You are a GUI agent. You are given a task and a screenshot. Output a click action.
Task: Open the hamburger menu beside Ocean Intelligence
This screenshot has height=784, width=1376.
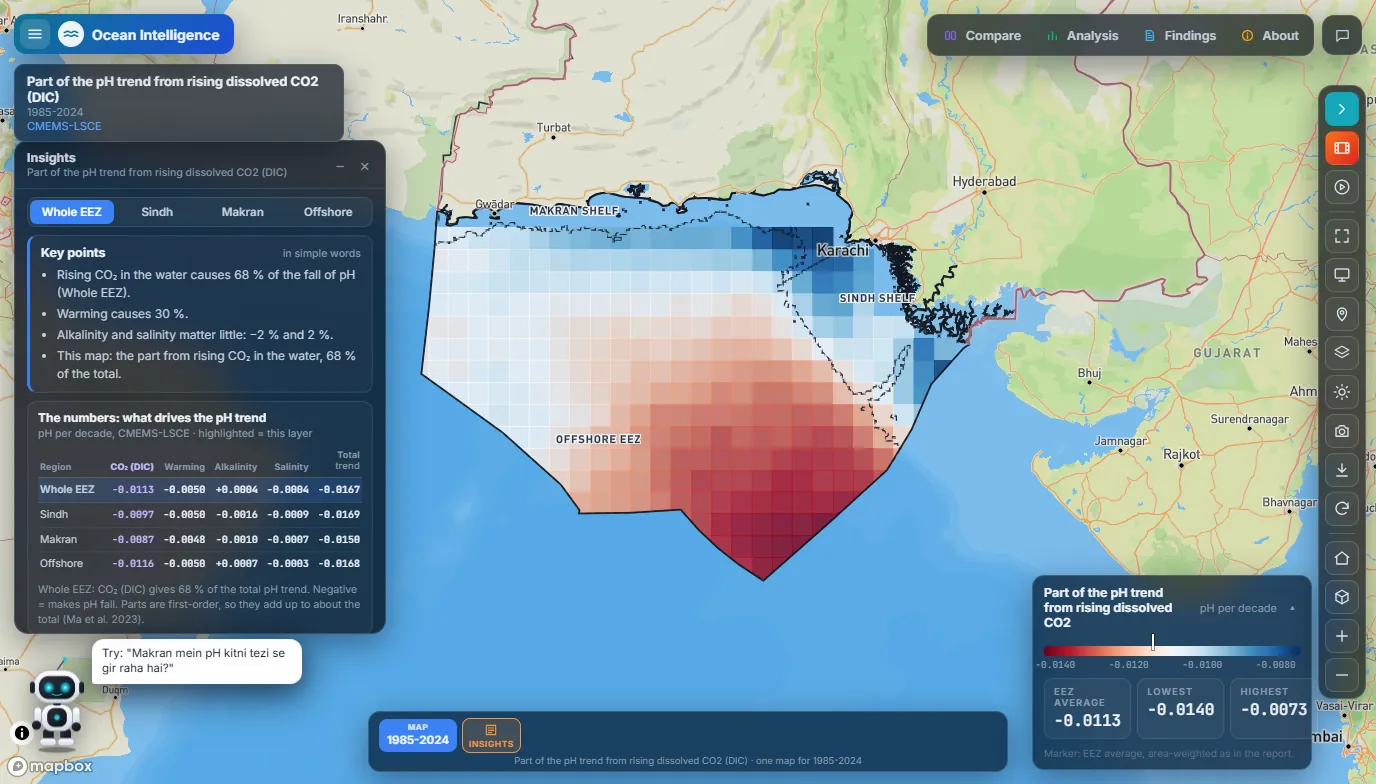tap(35, 34)
